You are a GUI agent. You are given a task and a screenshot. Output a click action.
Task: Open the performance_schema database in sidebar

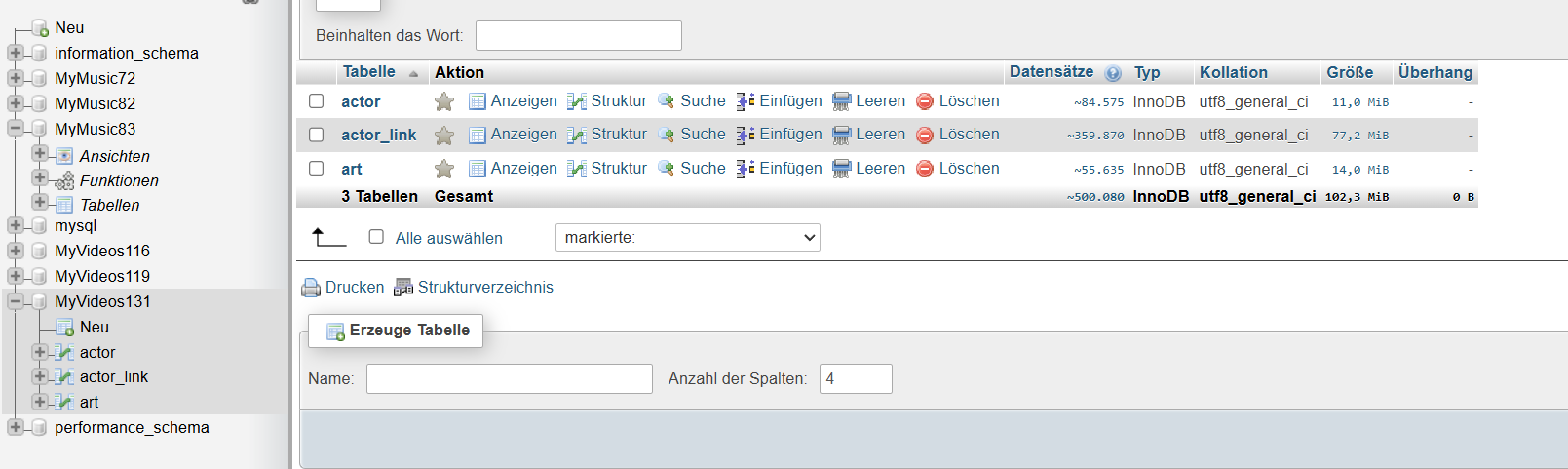click(132, 428)
